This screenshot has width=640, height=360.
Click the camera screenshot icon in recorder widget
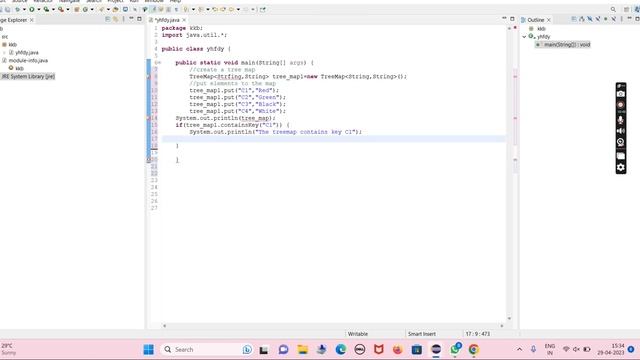point(621,94)
